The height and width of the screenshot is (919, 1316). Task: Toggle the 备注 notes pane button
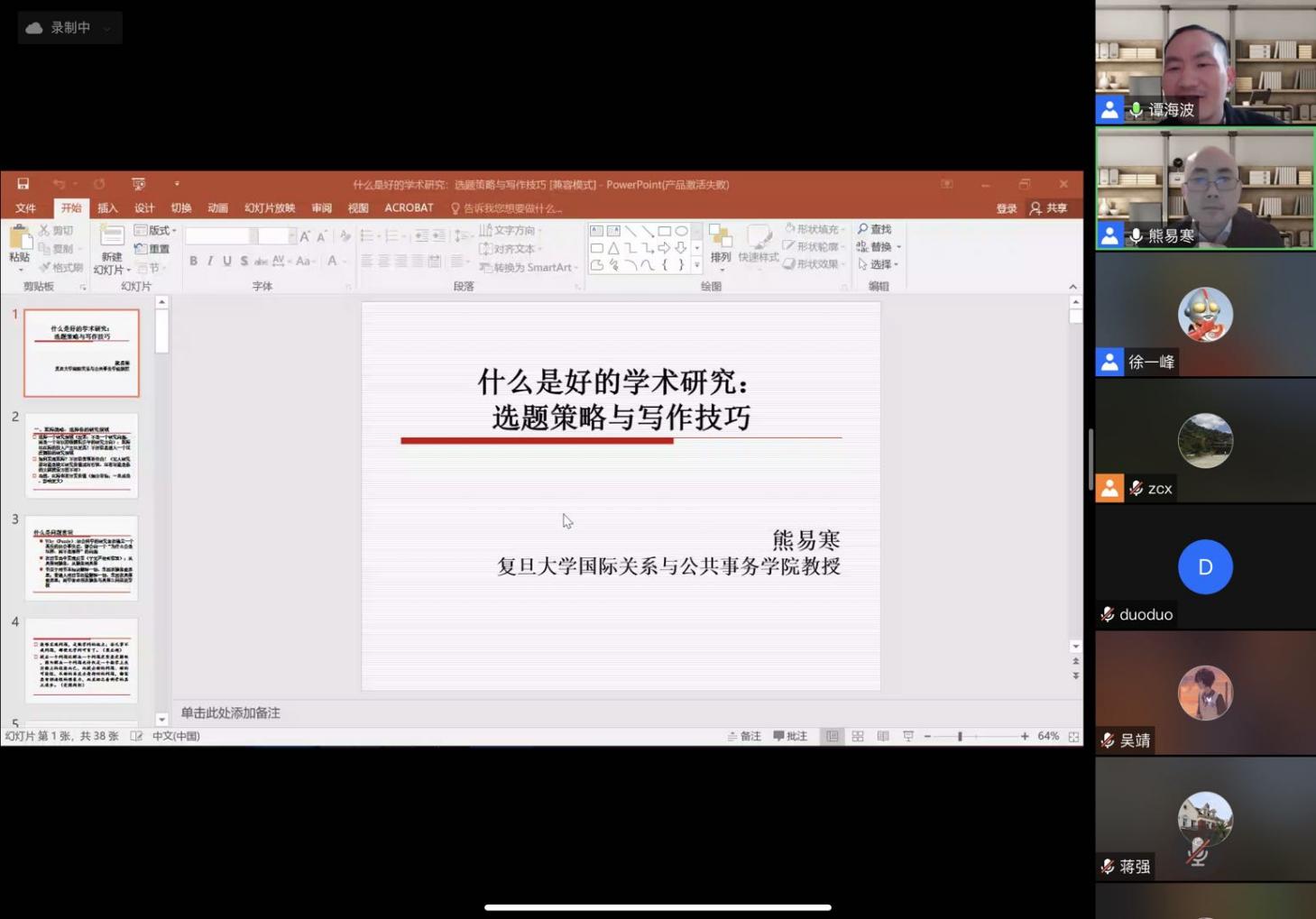(744, 736)
